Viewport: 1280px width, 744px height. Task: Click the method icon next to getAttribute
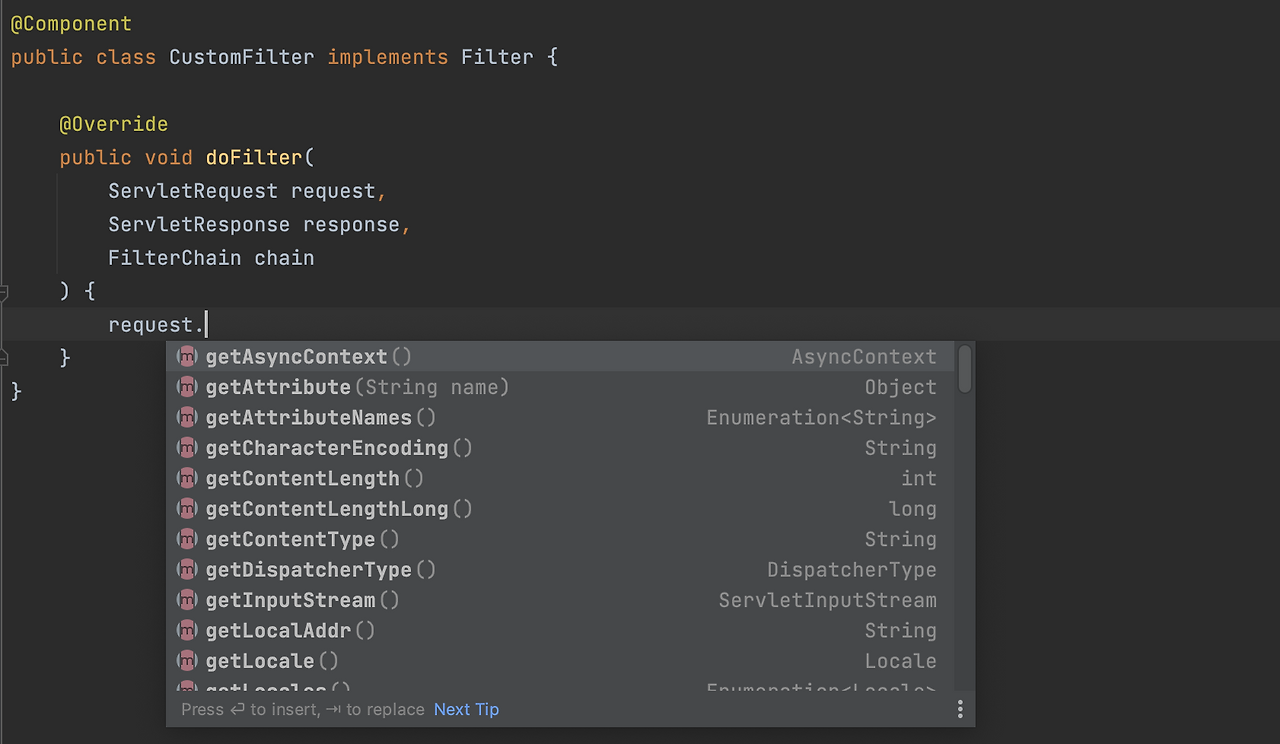[186, 387]
